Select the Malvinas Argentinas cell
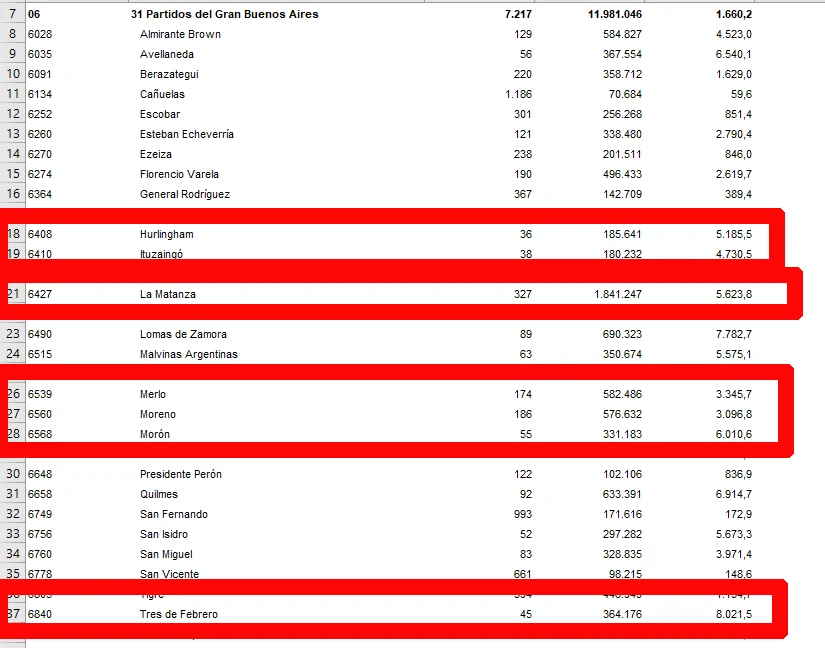 click(189, 354)
